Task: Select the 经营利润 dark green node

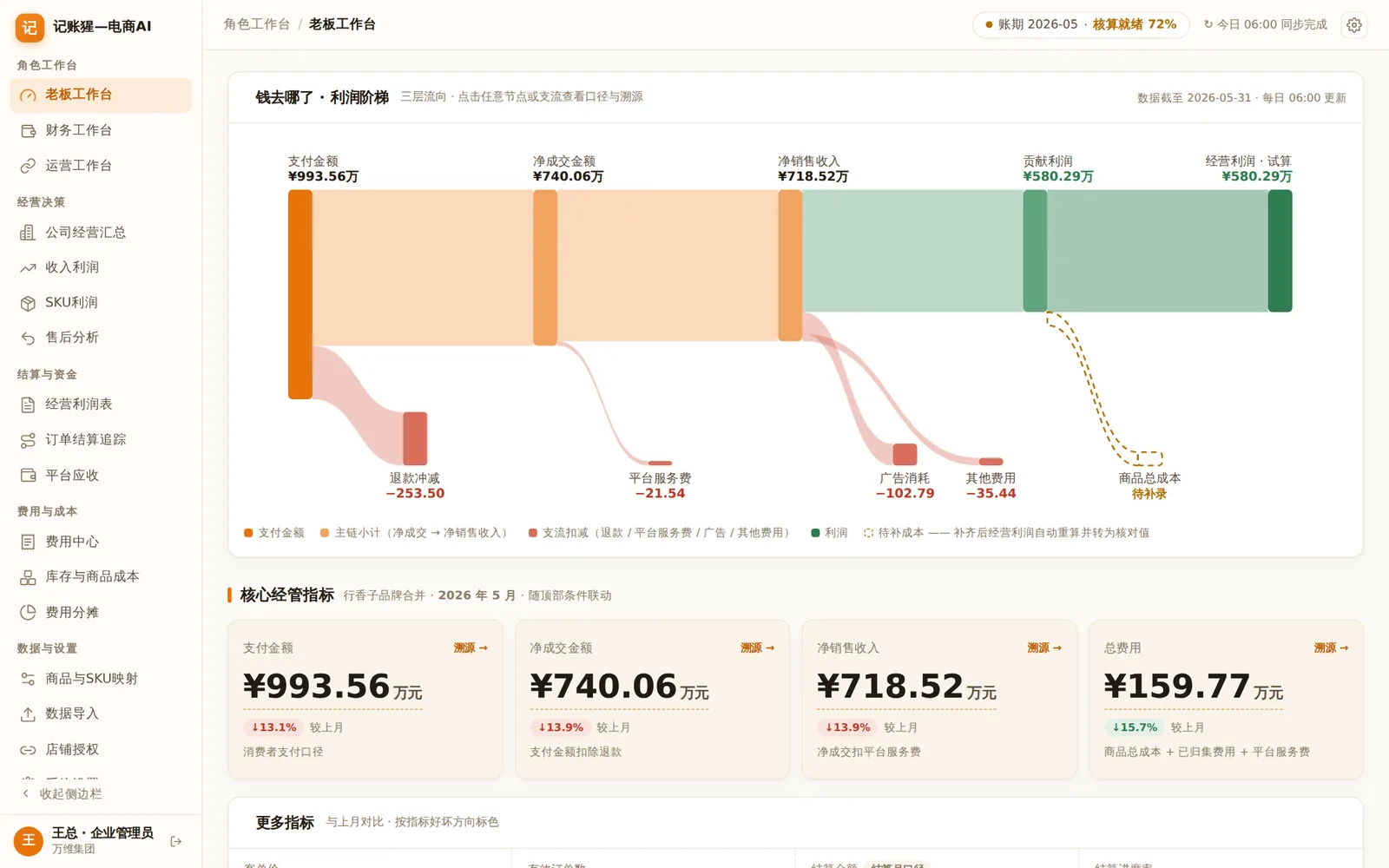Action: (x=1280, y=251)
